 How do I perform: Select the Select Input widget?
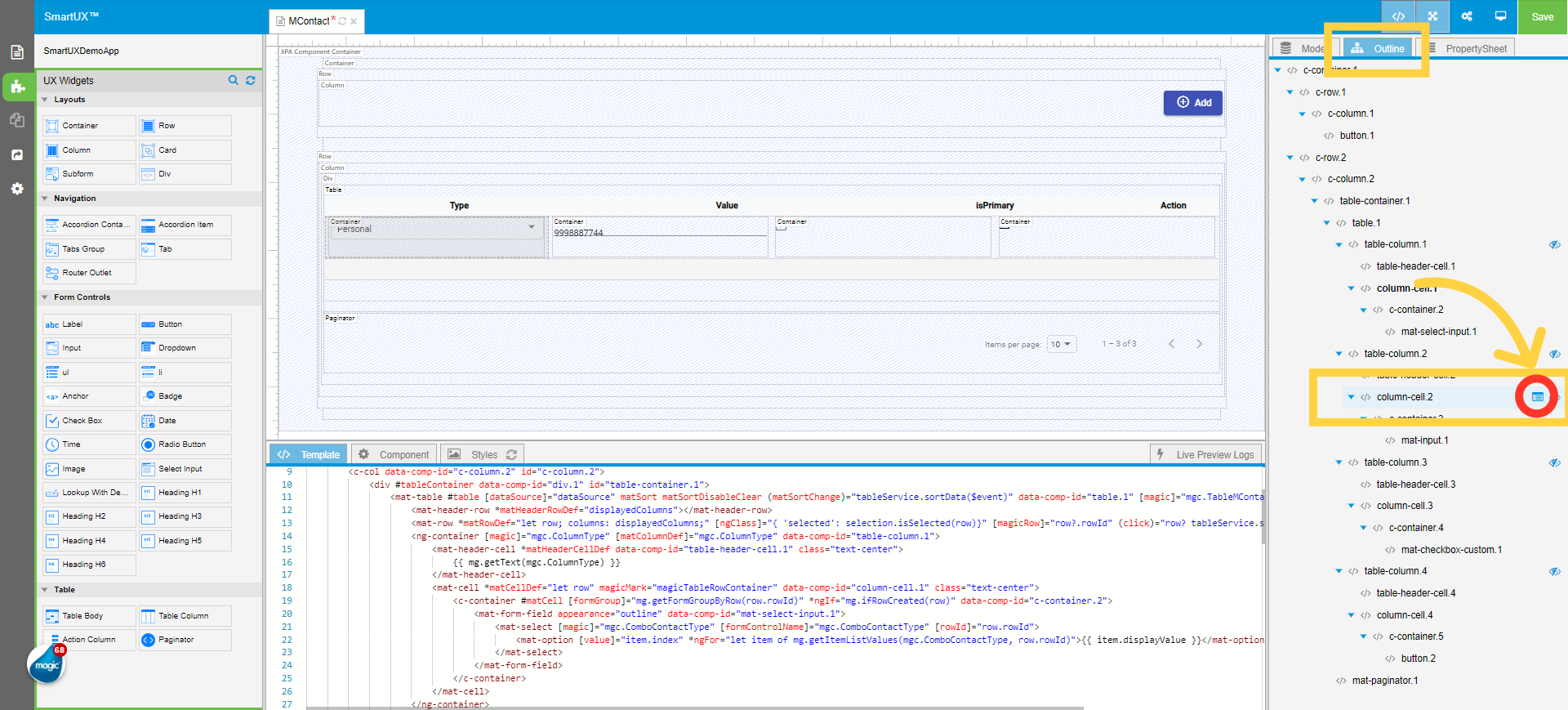point(185,469)
